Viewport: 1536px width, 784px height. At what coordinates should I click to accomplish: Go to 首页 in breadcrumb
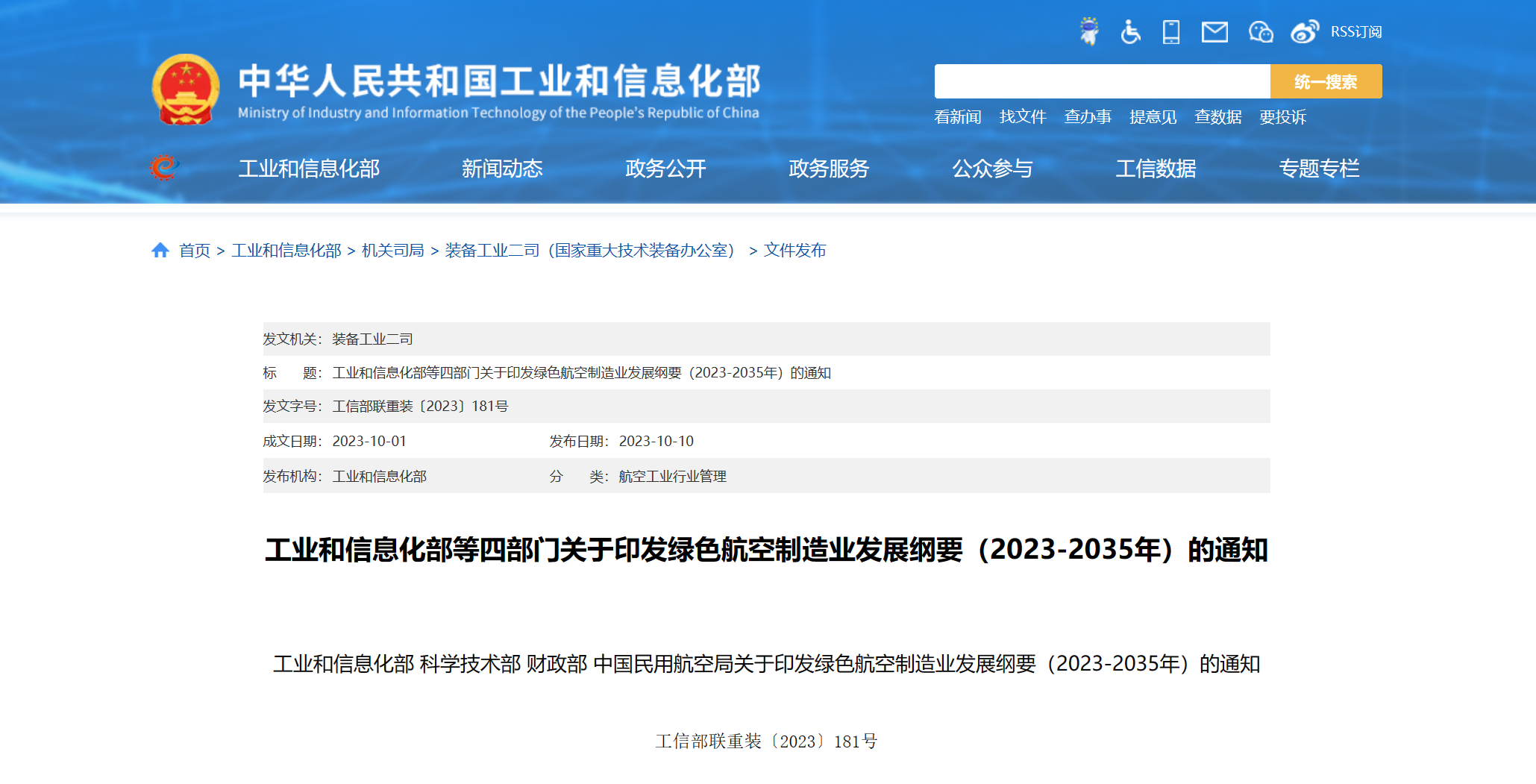[x=195, y=251]
